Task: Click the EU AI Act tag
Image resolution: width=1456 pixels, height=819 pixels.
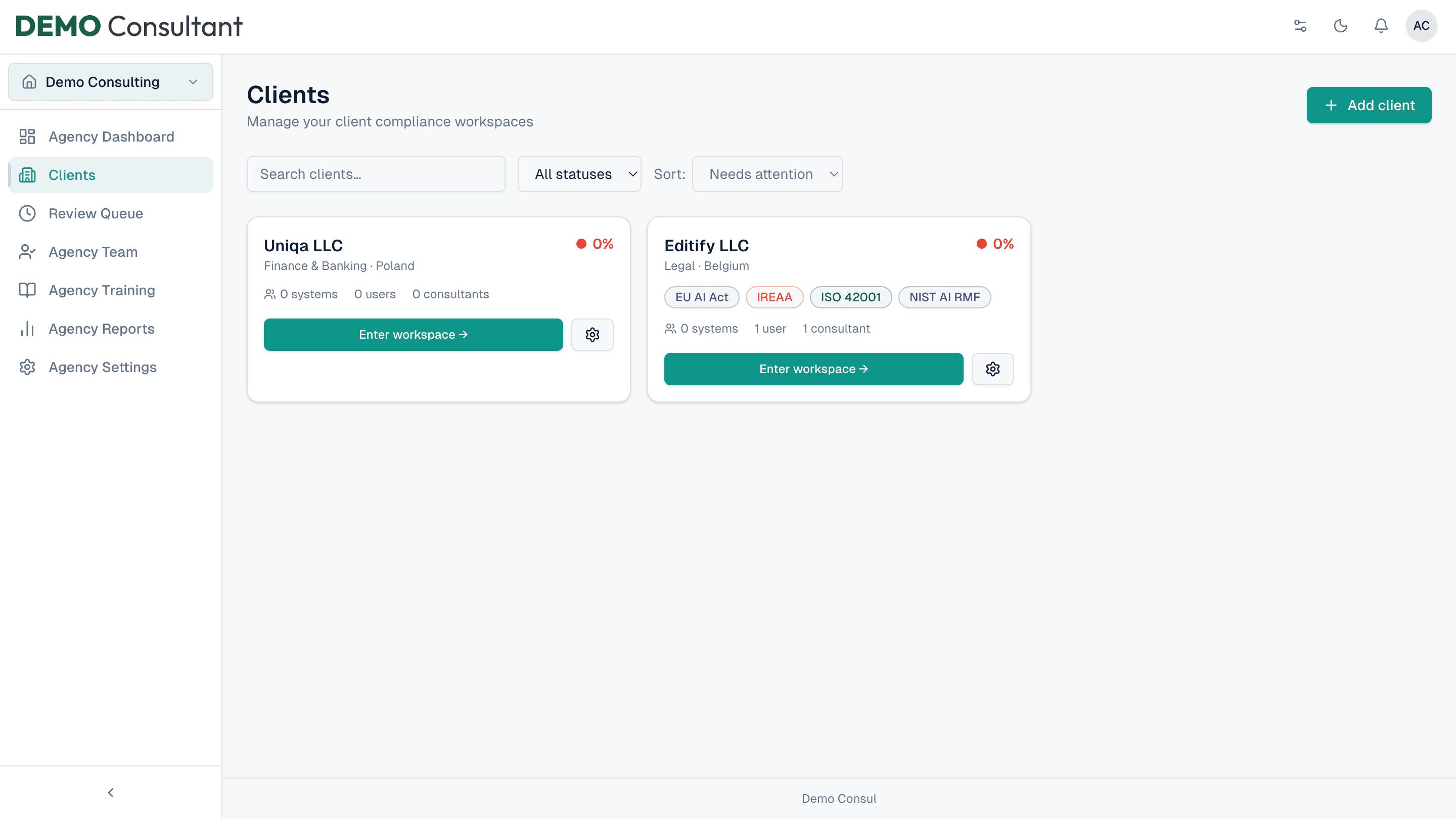Action: [701, 297]
